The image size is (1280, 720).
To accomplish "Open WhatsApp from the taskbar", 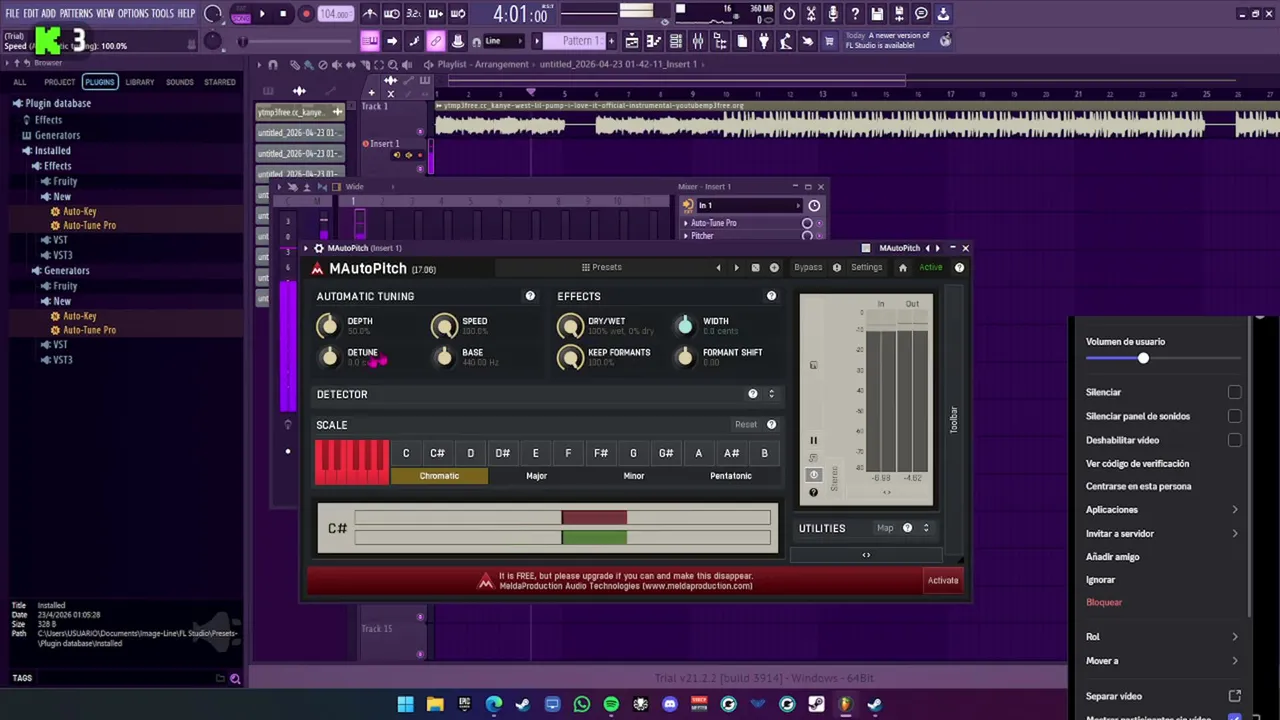I will [582, 704].
